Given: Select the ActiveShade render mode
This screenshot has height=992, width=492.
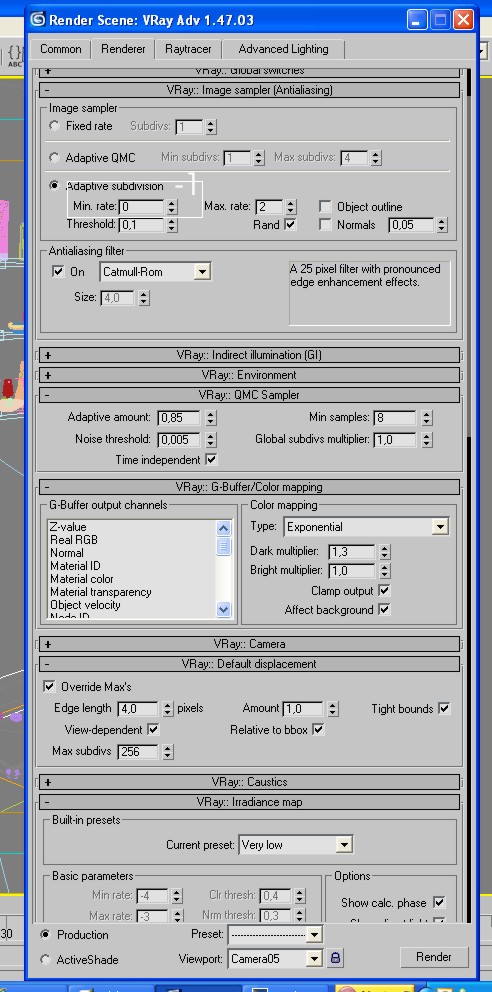Looking at the screenshot, I should click(45, 960).
